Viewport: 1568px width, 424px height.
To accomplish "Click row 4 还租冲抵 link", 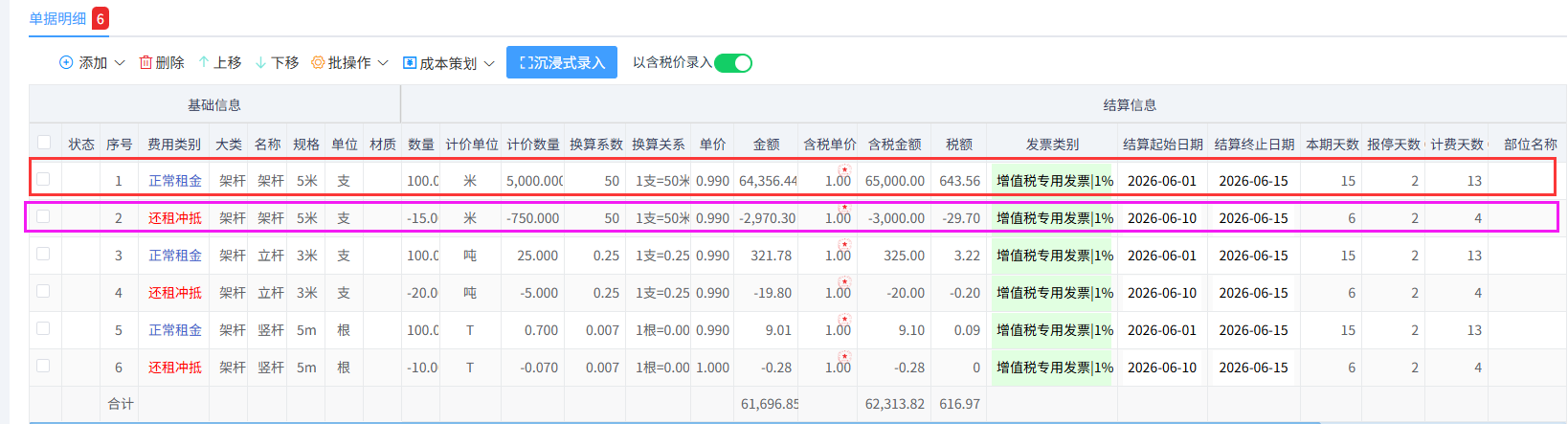I will [x=175, y=292].
